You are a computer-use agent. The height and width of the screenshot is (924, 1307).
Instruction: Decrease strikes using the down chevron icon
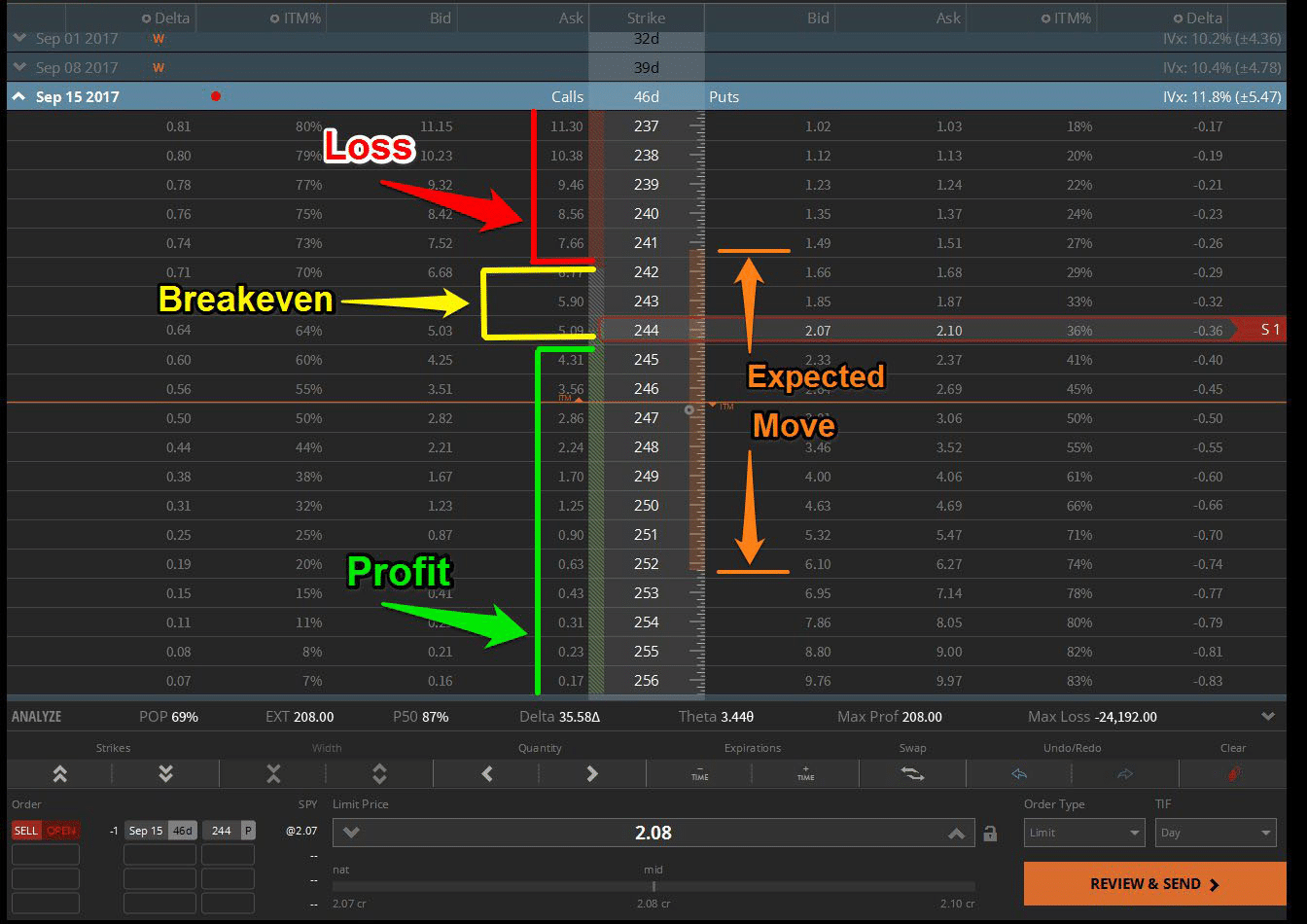point(164,773)
